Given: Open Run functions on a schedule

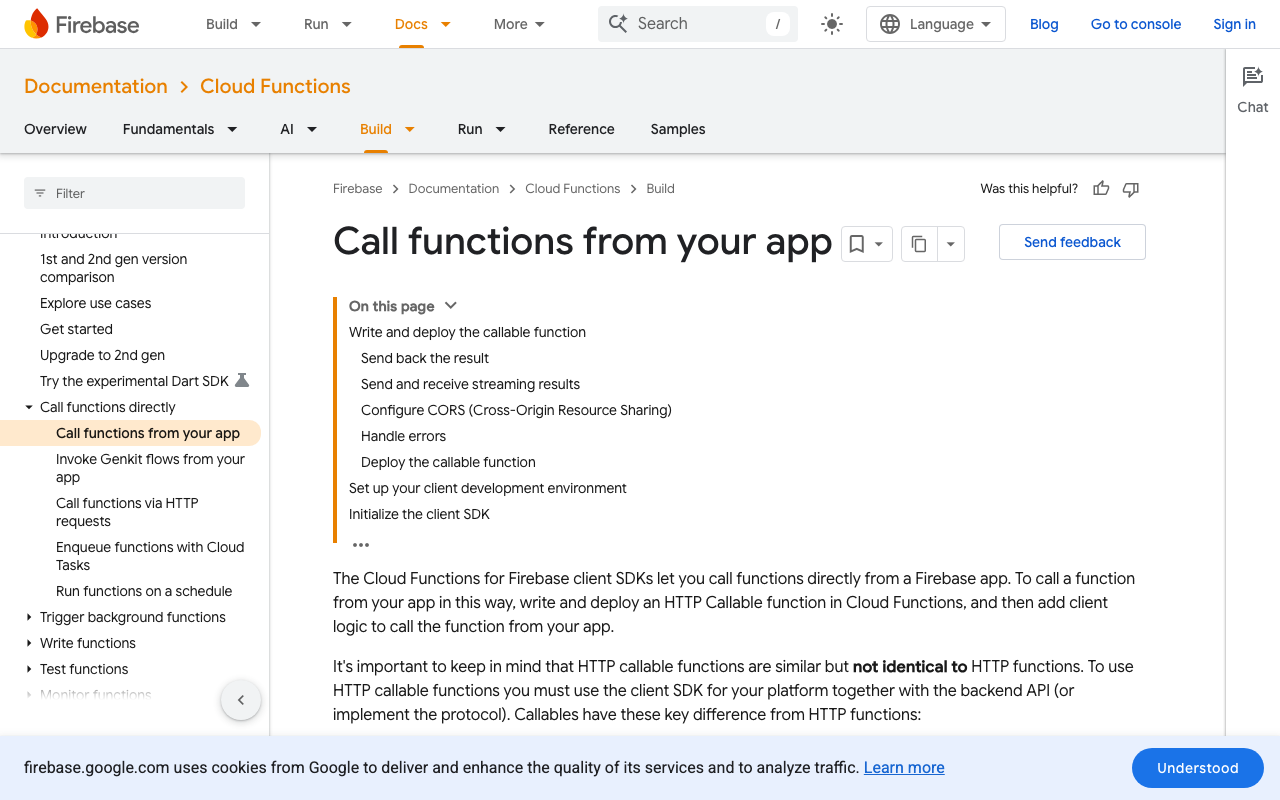Looking at the screenshot, I should point(144,591).
